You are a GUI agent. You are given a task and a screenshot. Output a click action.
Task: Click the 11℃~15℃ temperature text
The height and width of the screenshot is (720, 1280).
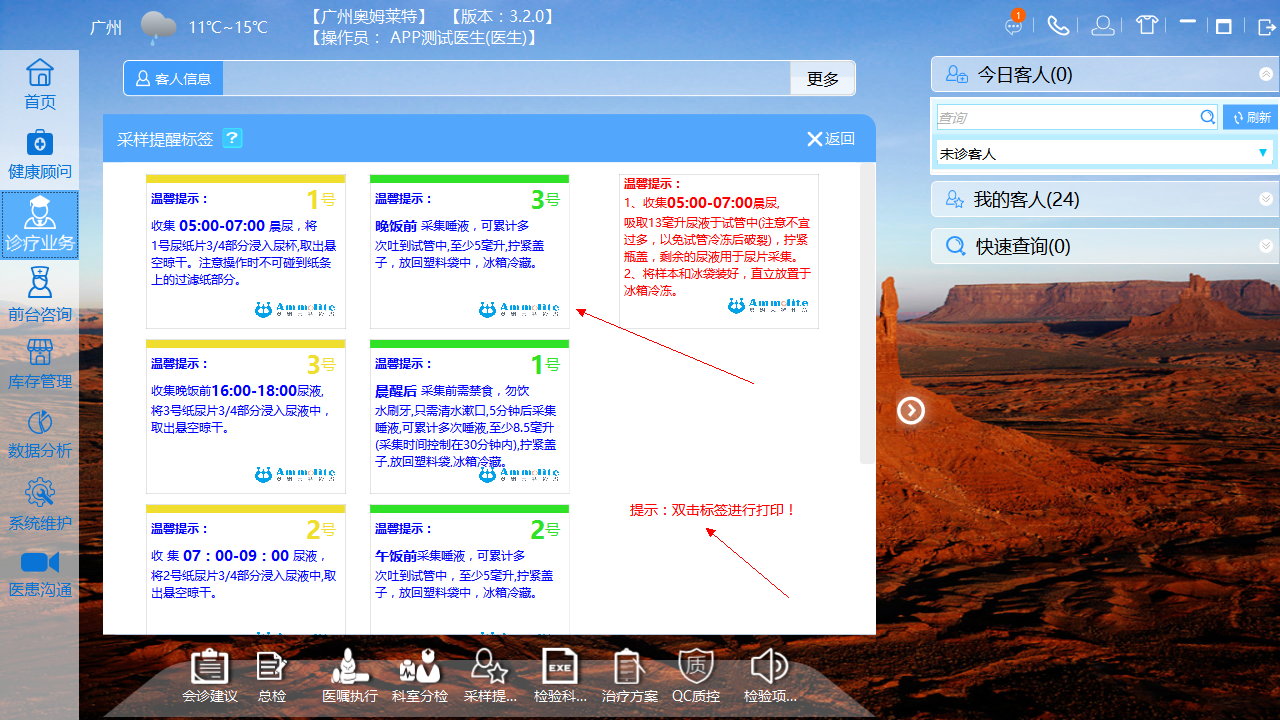[228, 27]
